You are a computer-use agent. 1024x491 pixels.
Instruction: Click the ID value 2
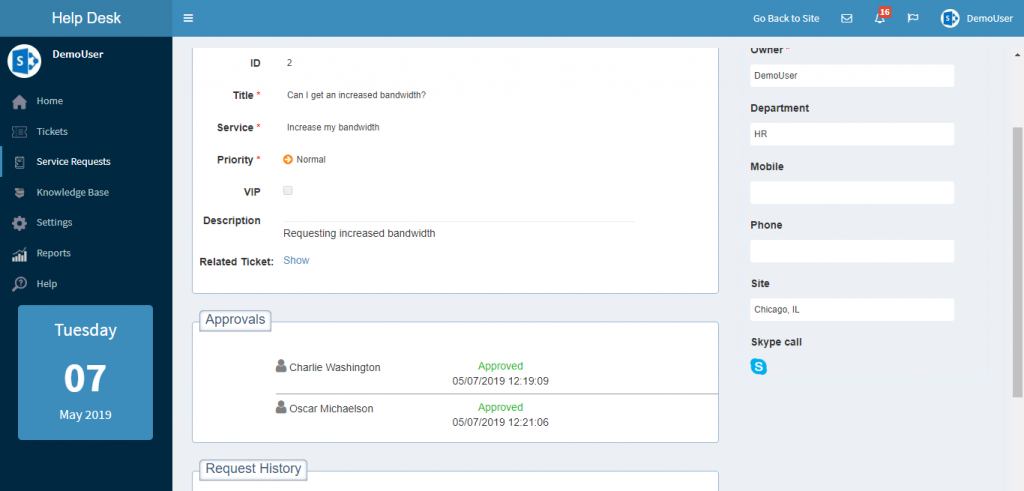click(289, 63)
